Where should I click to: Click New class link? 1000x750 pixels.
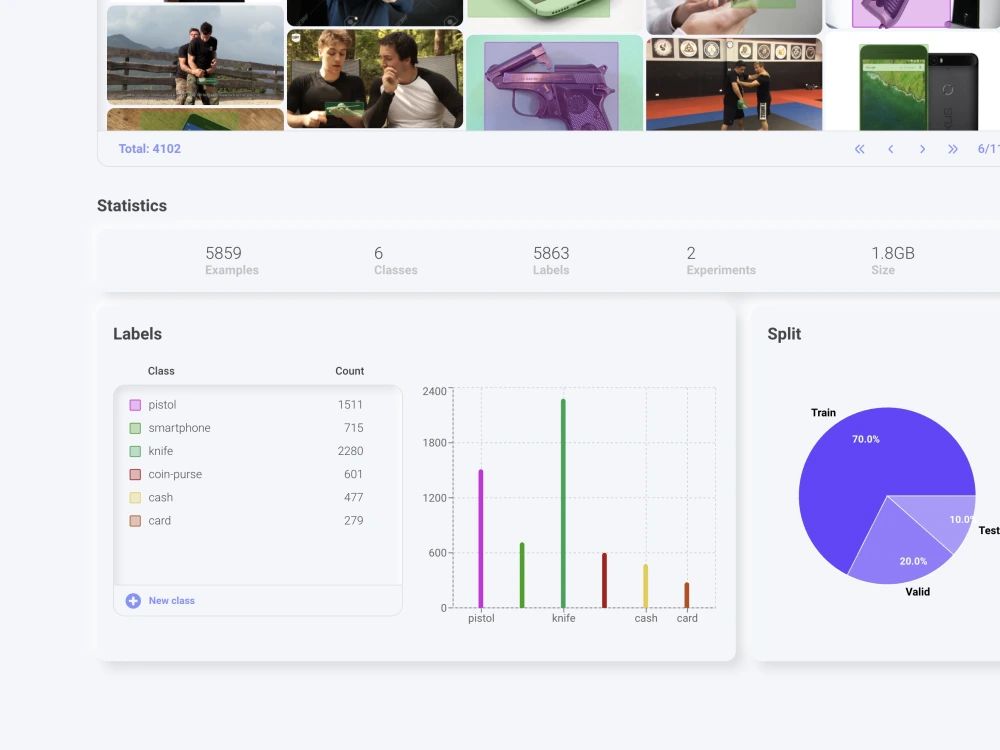(172, 601)
